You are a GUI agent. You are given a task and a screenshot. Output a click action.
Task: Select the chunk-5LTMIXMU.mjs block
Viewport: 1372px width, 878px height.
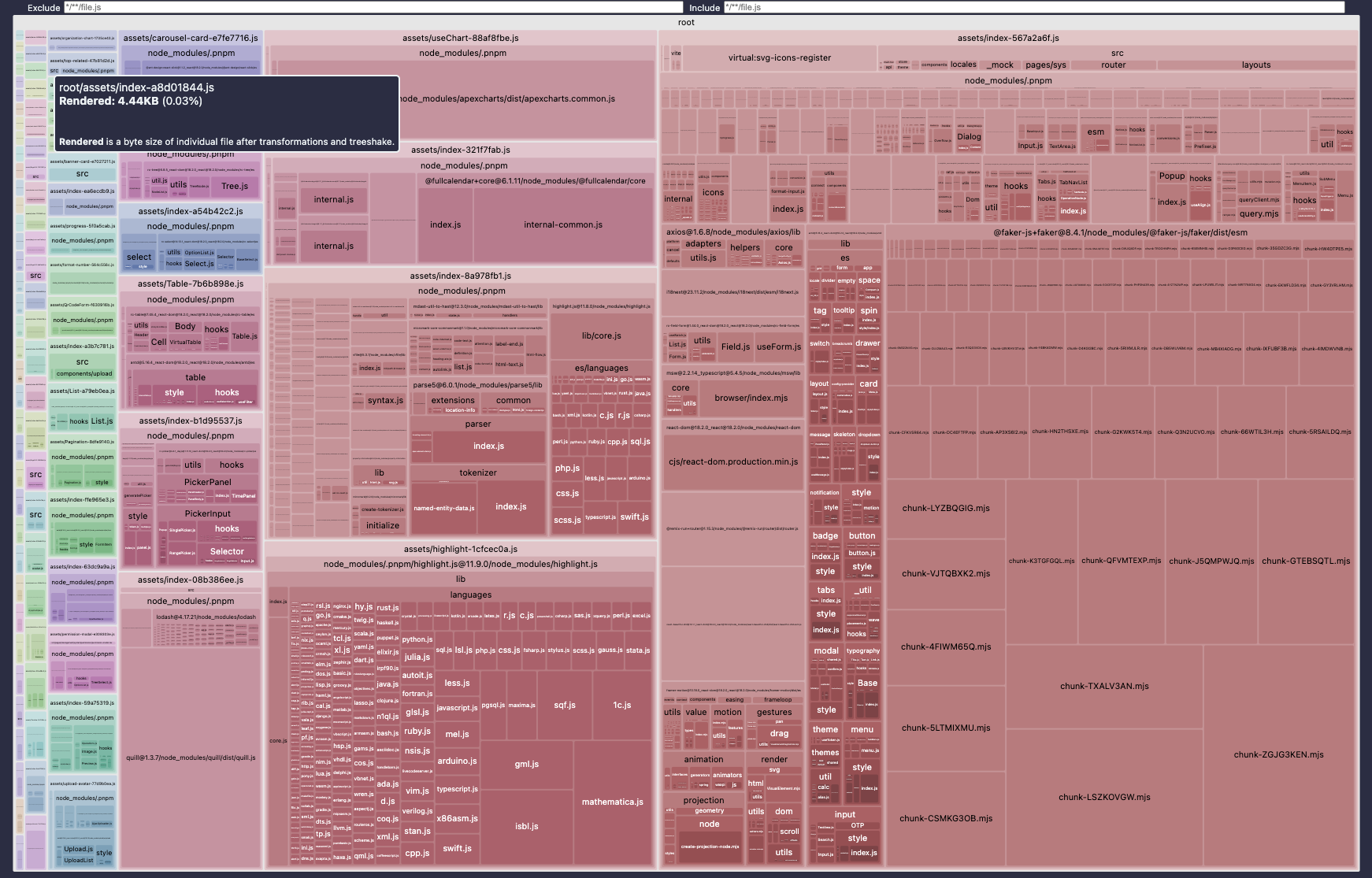(x=946, y=728)
